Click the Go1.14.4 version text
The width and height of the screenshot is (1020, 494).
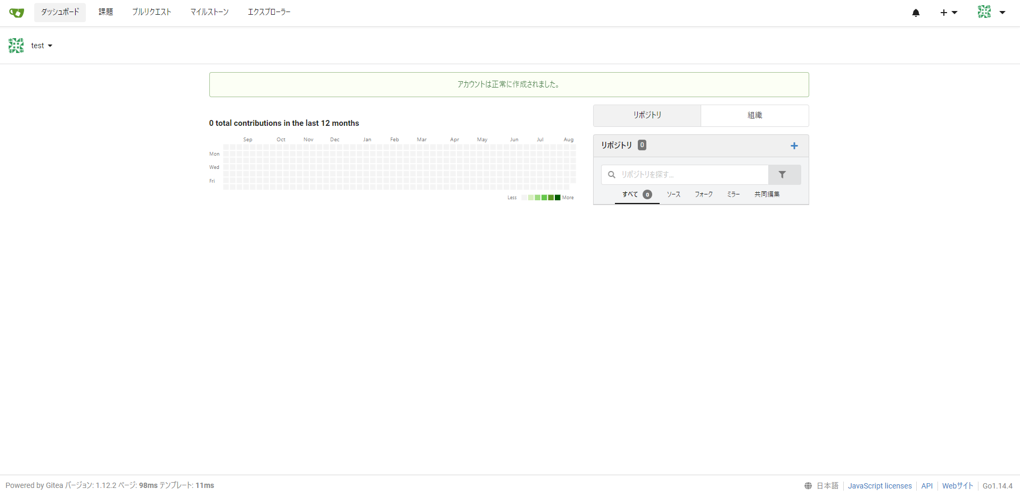coord(997,486)
